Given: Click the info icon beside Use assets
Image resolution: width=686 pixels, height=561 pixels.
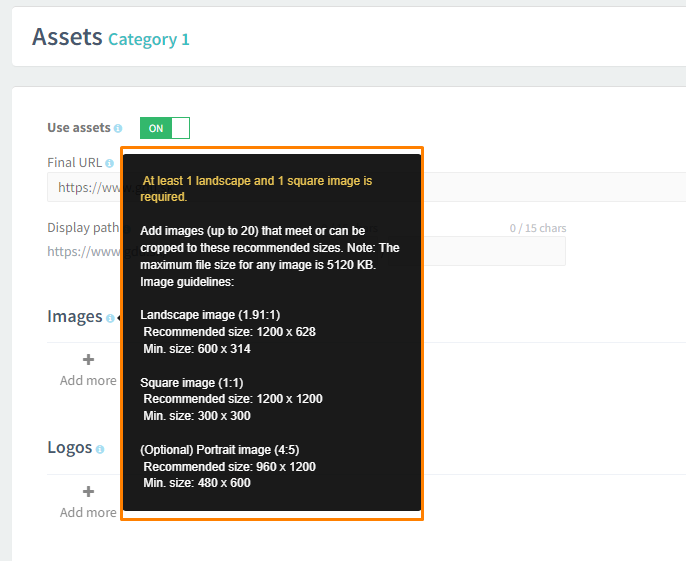Looking at the screenshot, I should (x=118, y=129).
